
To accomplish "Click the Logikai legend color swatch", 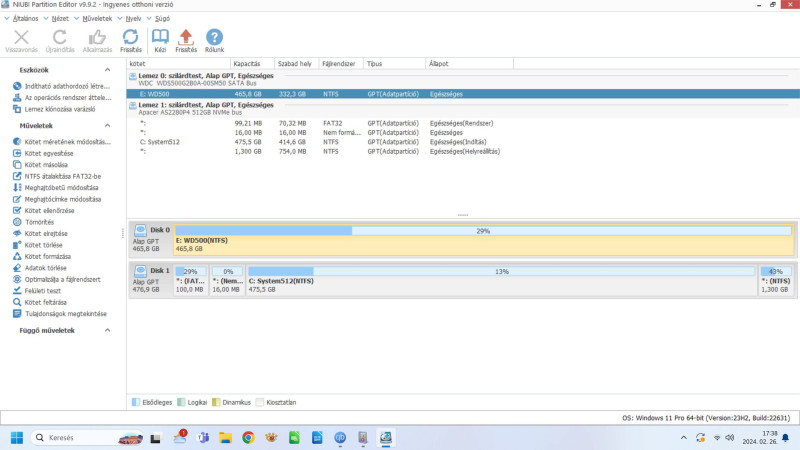I will coord(181,402).
